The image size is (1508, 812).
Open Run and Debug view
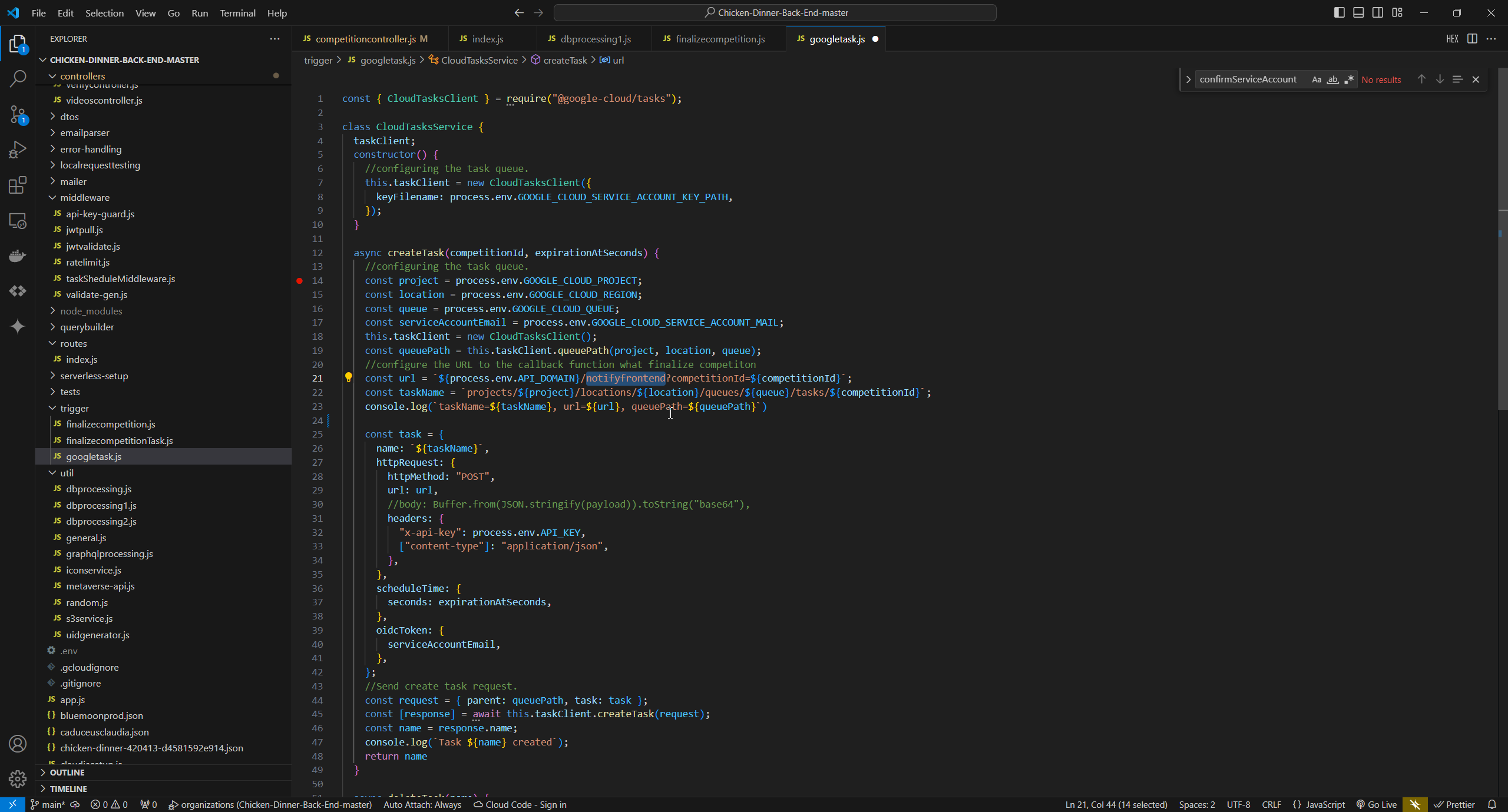pyautogui.click(x=18, y=150)
